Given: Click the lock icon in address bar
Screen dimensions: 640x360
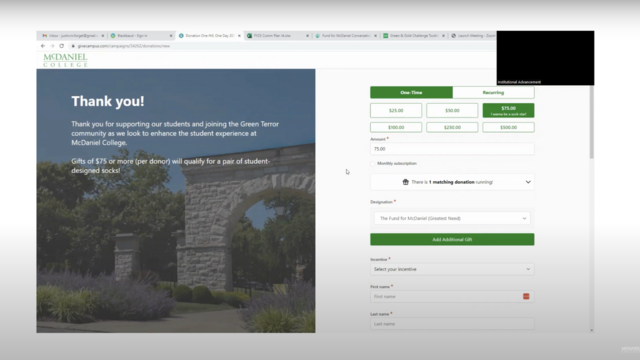Looking at the screenshot, I should (73, 46).
